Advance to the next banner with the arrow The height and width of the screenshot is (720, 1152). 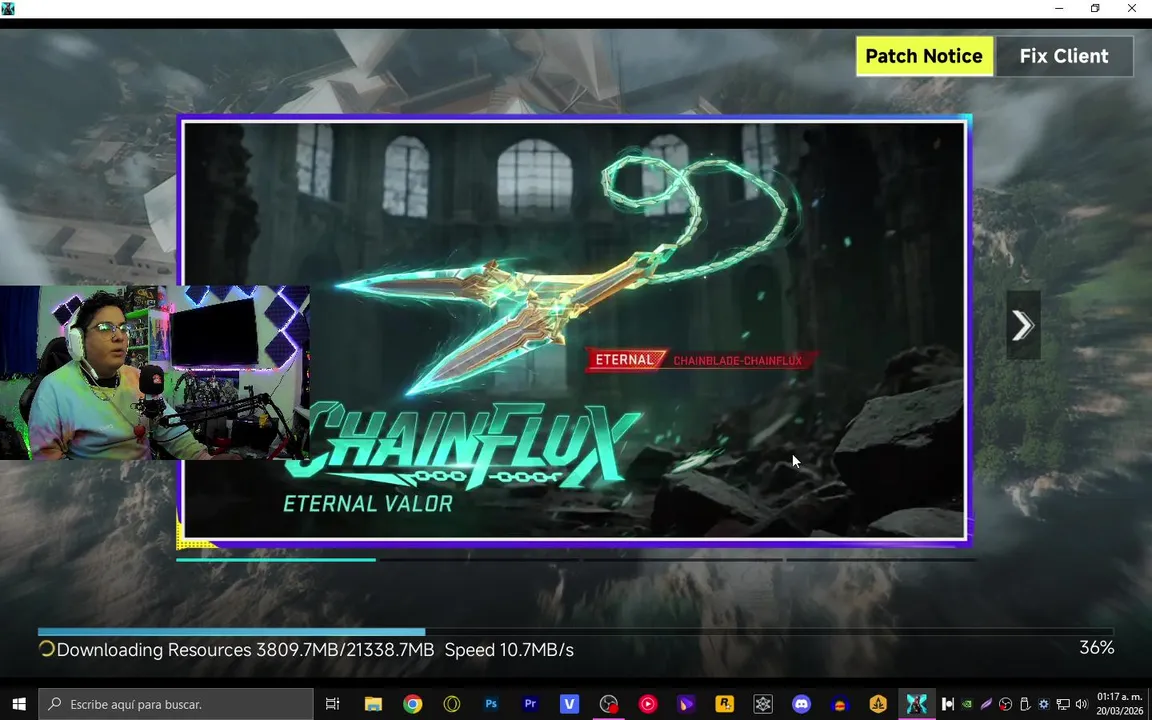pos(1023,325)
